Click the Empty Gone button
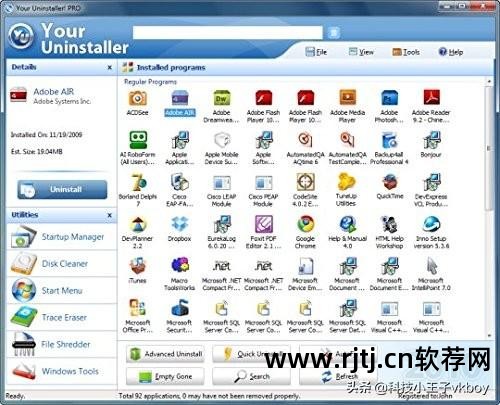Screen dimensions: 500x405 pyautogui.click(x=165, y=376)
